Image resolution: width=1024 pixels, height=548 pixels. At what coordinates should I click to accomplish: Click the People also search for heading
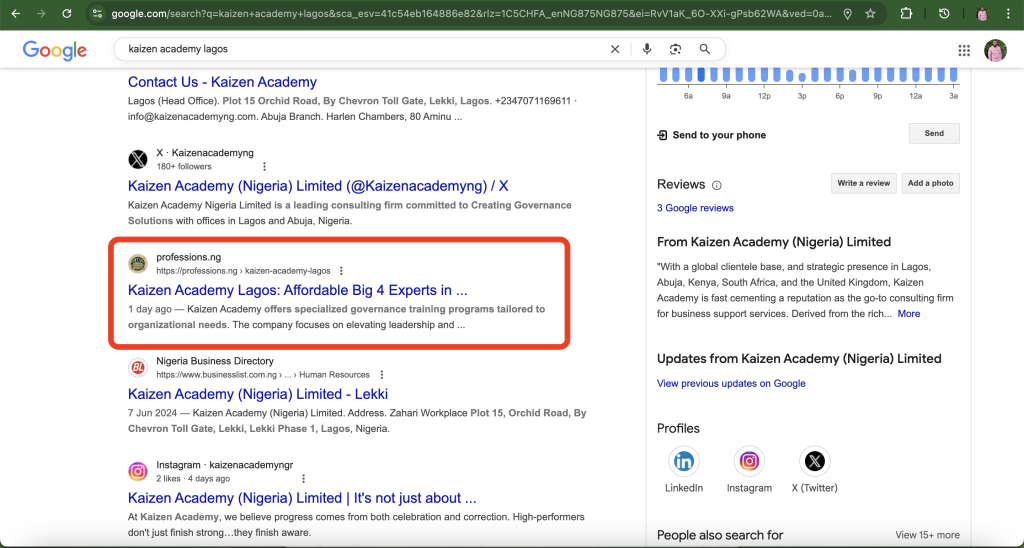click(x=720, y=535)
